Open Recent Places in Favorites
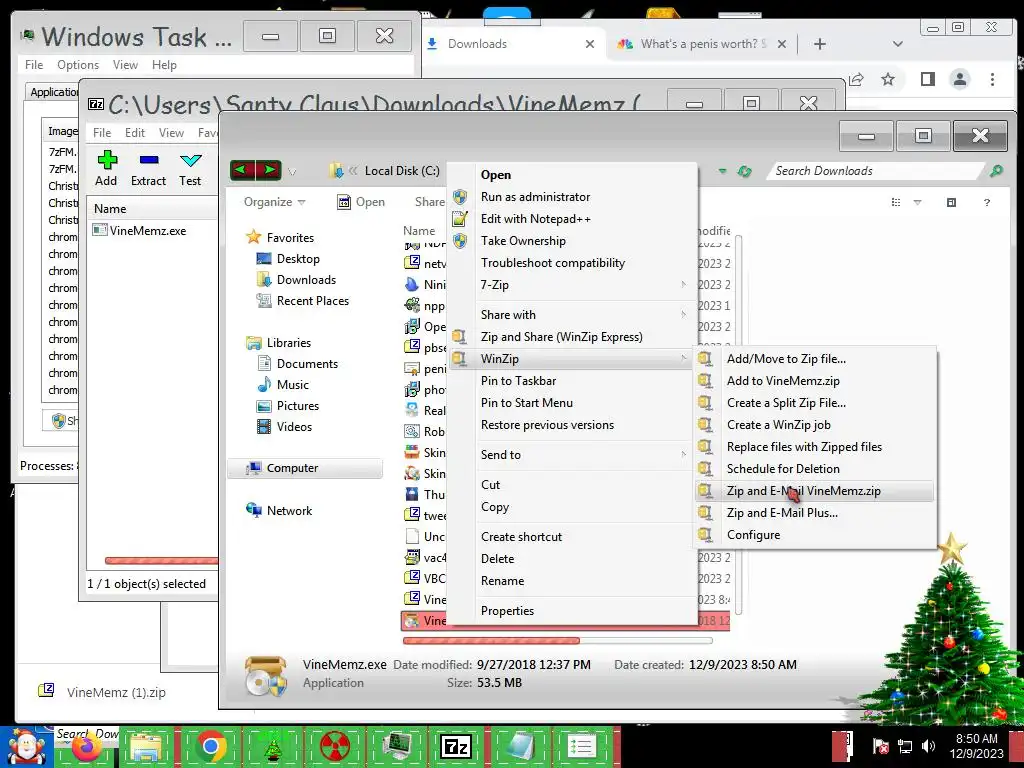The width and height of the screenshot is (1024, 768). [x=313, y=300]
